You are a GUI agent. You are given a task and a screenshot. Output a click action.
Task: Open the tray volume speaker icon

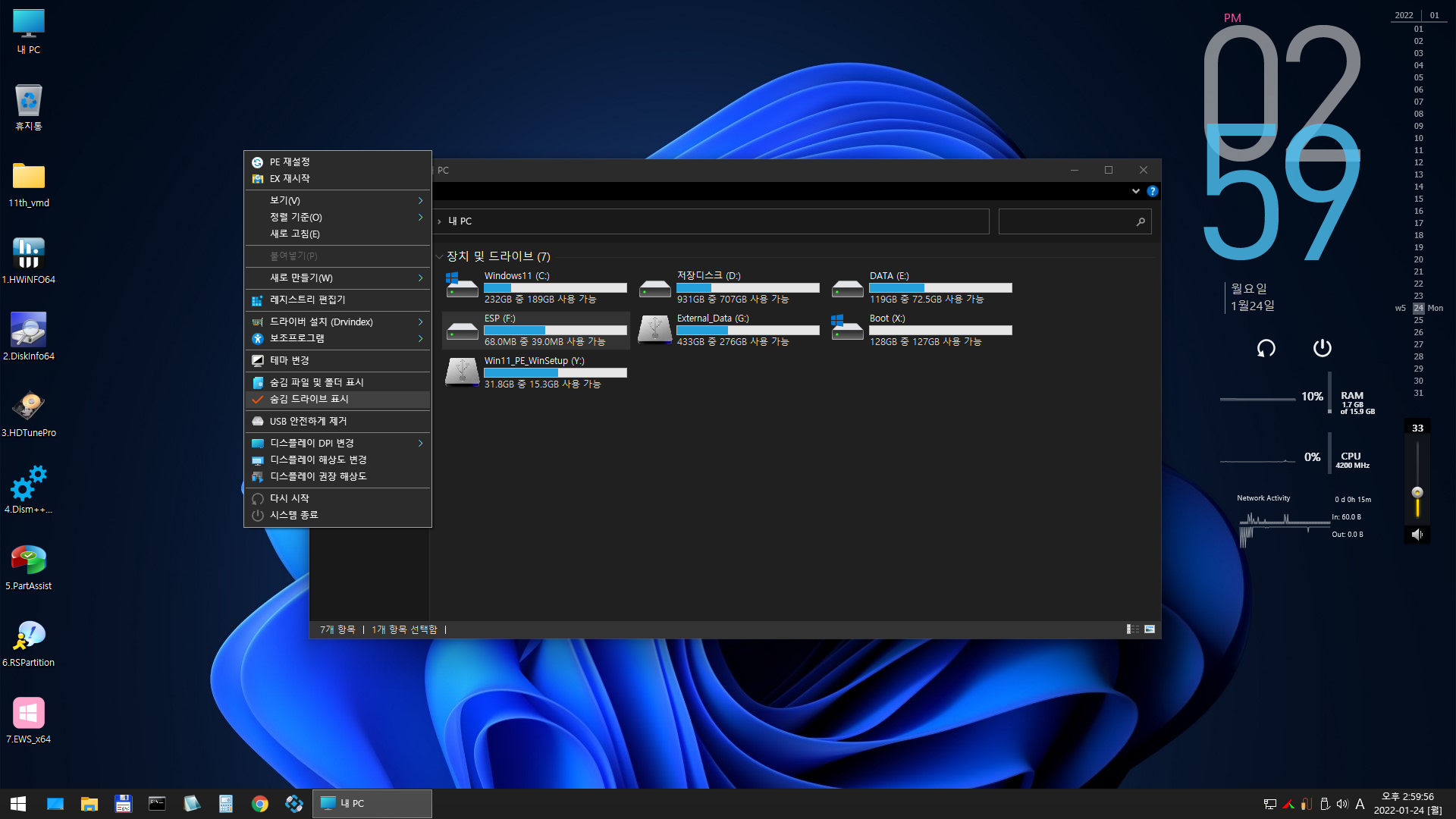1342,804
